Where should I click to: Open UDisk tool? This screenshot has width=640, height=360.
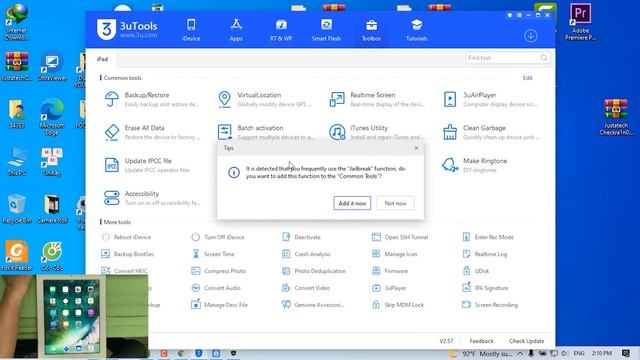476,271
